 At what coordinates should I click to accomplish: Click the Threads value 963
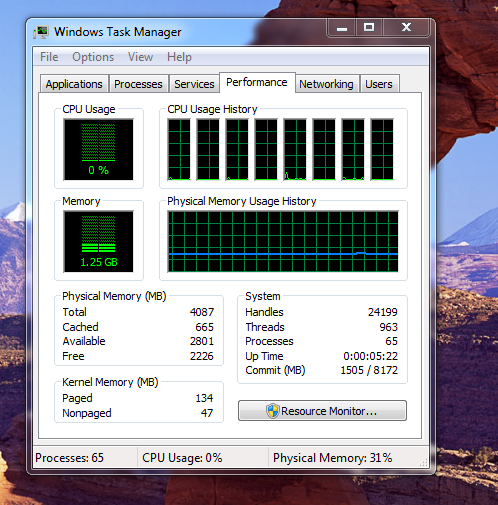[389, 327]
